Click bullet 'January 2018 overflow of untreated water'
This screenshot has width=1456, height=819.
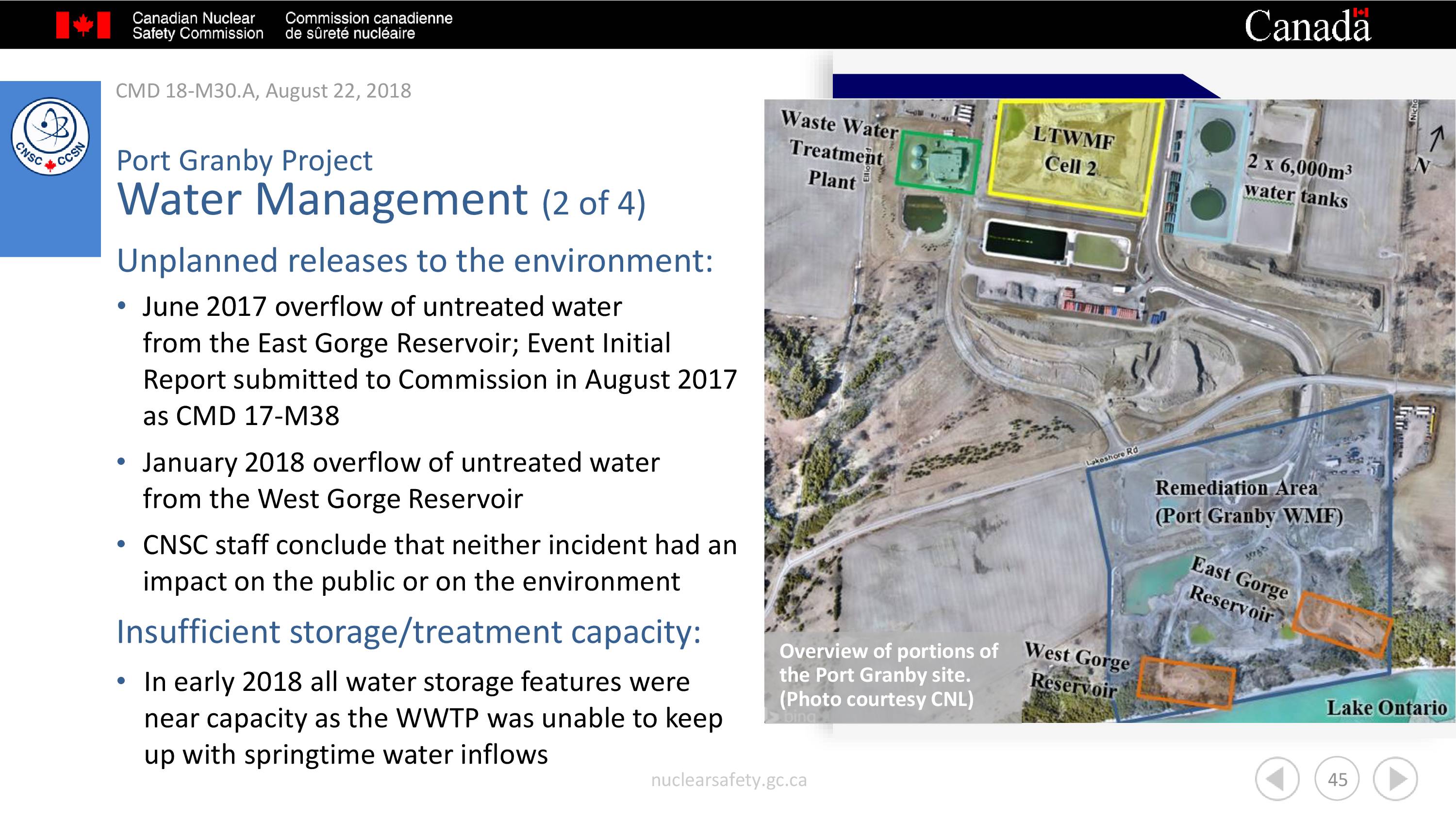click(x=401, y=462)
